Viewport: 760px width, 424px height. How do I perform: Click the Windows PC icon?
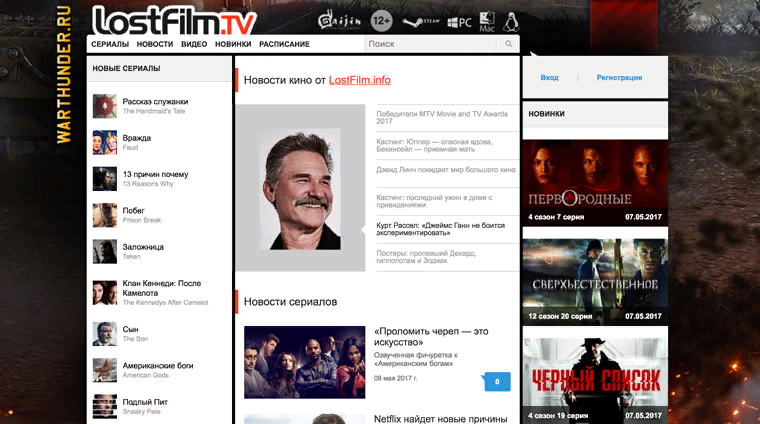[459, 22]
